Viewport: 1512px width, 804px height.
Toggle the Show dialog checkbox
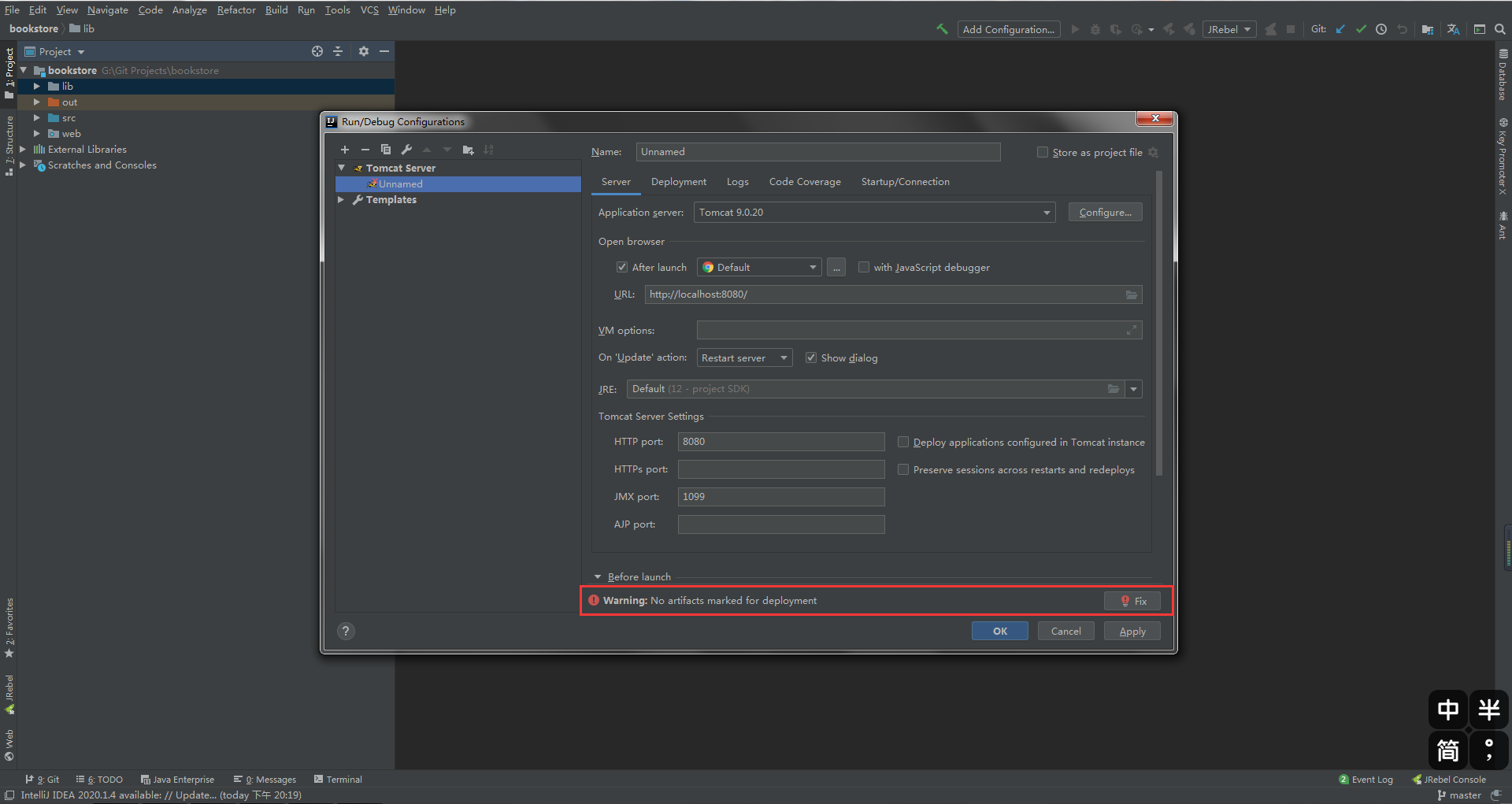pyautogui.click(x=811, y=358)
